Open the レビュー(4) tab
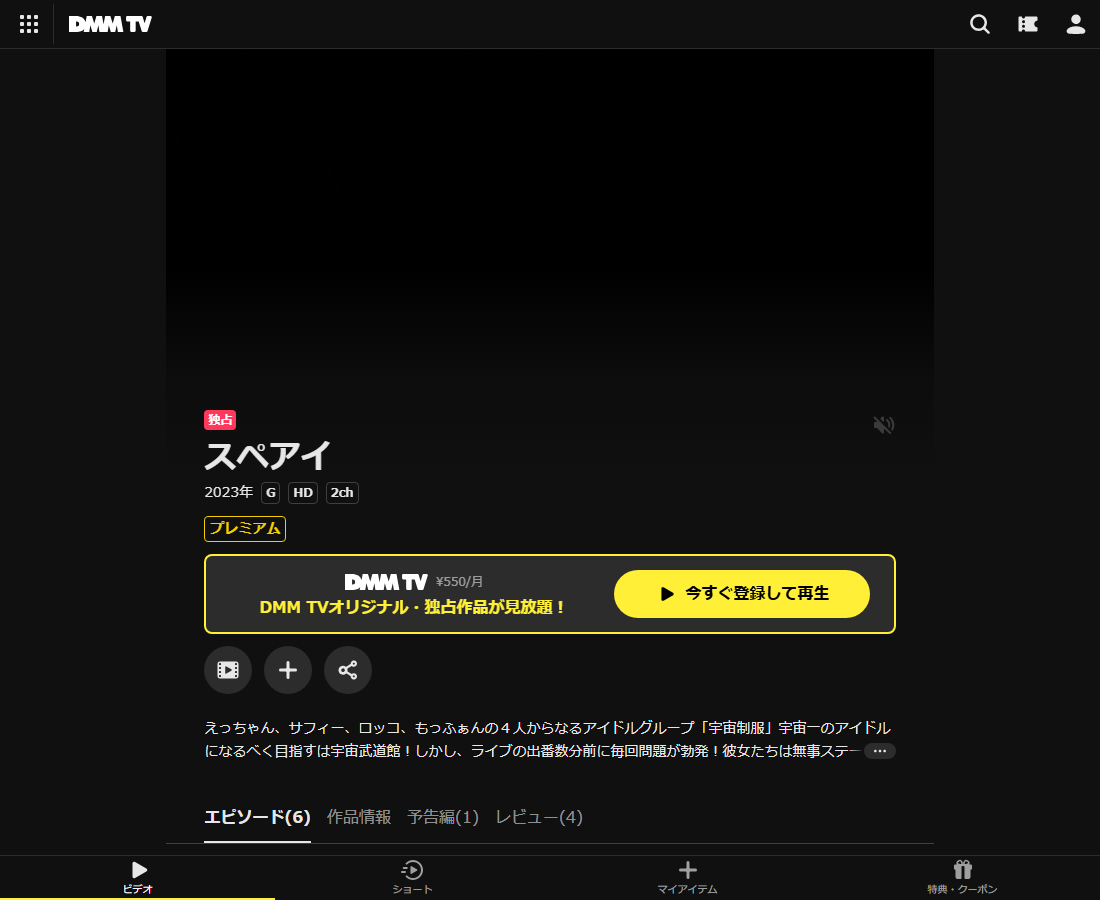The width and height of the screenshot is (1100, 900). click(x=539, y=817)
